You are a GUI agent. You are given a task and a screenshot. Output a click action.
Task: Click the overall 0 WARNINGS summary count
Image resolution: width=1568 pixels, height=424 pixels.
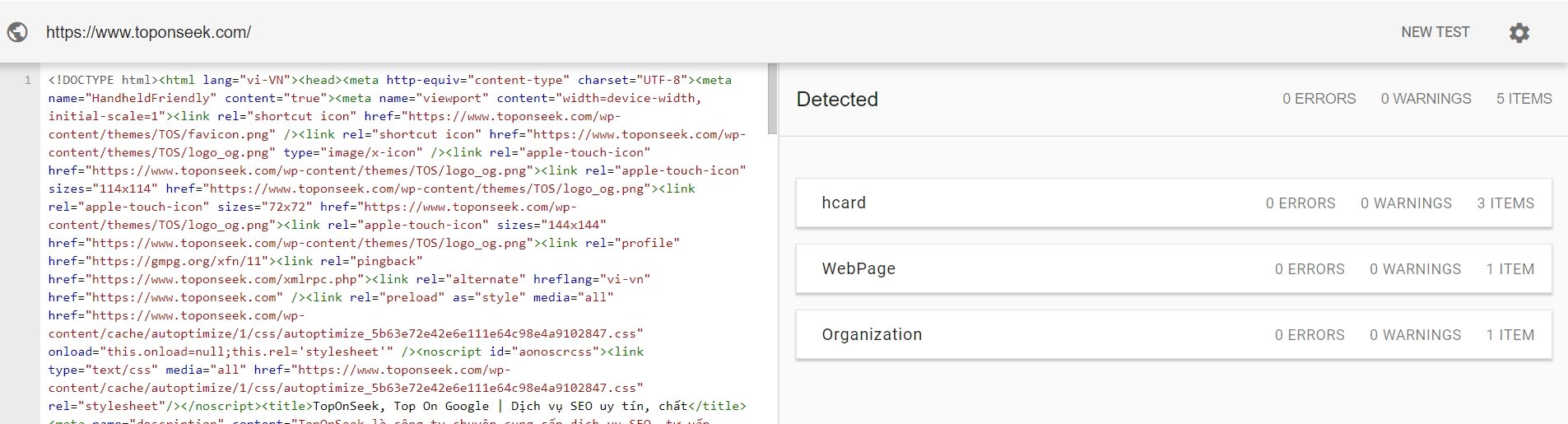[x=1426, y=99]
